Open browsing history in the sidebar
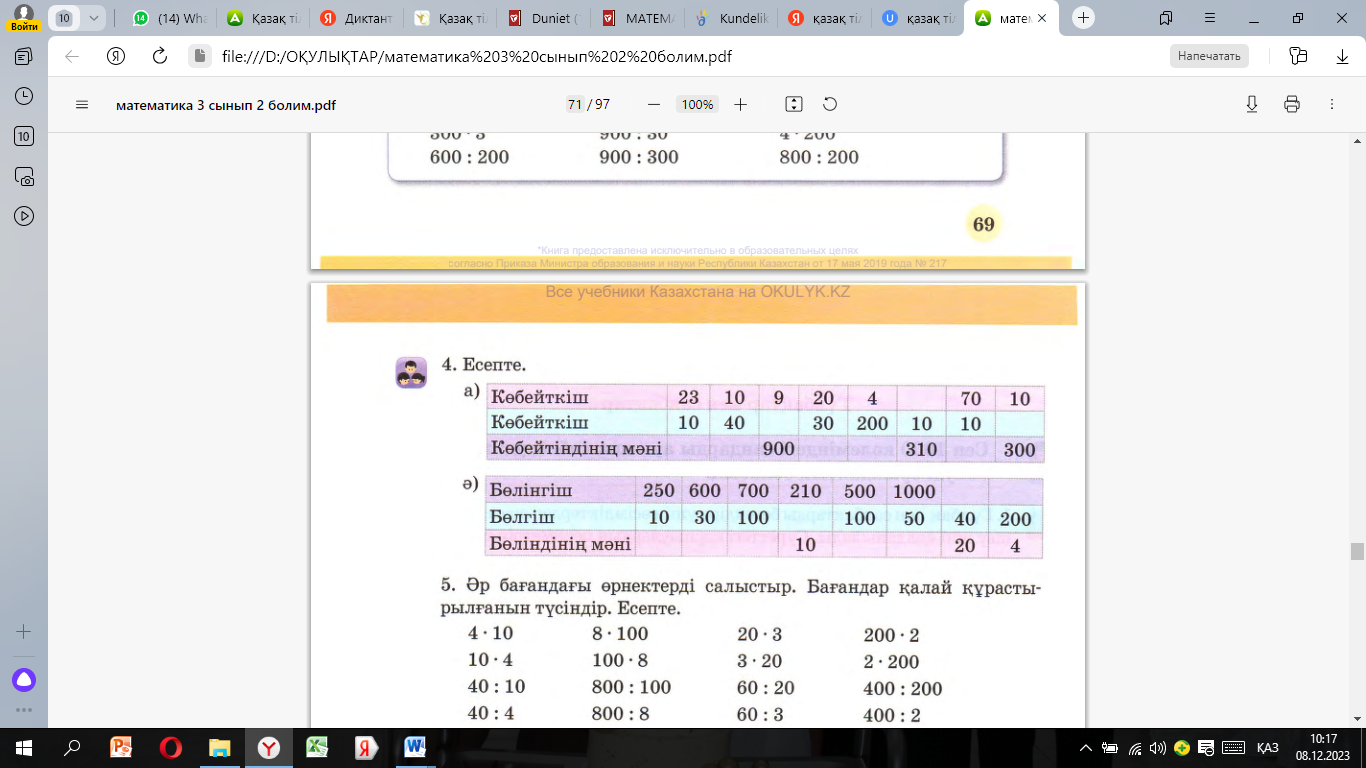1366x768 pixels. click(24, 96)
